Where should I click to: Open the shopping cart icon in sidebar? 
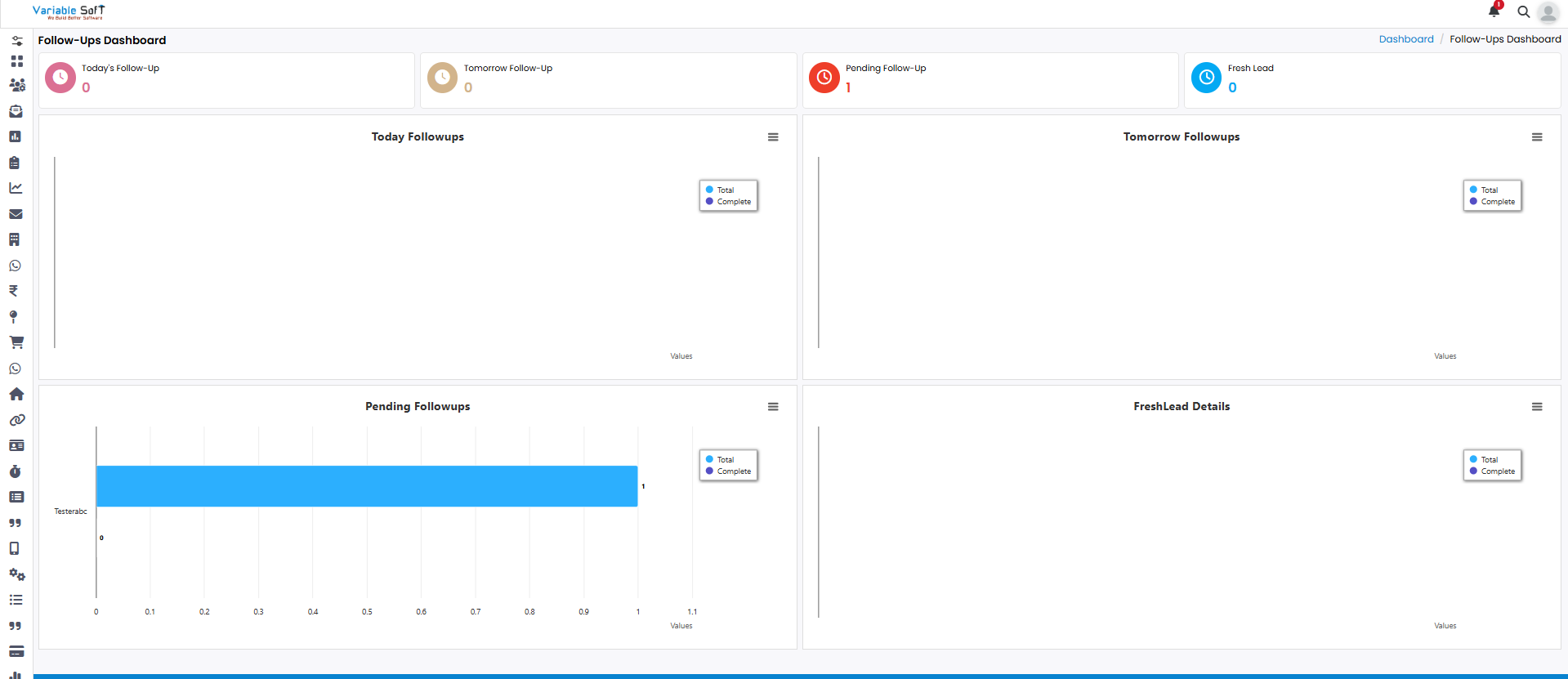tap(16, 342)
